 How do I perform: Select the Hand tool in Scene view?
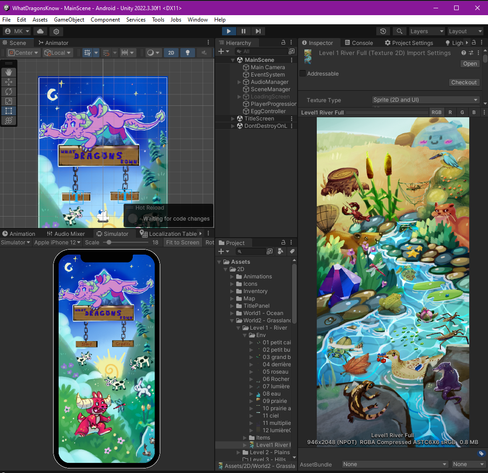[x=9, y=72]
